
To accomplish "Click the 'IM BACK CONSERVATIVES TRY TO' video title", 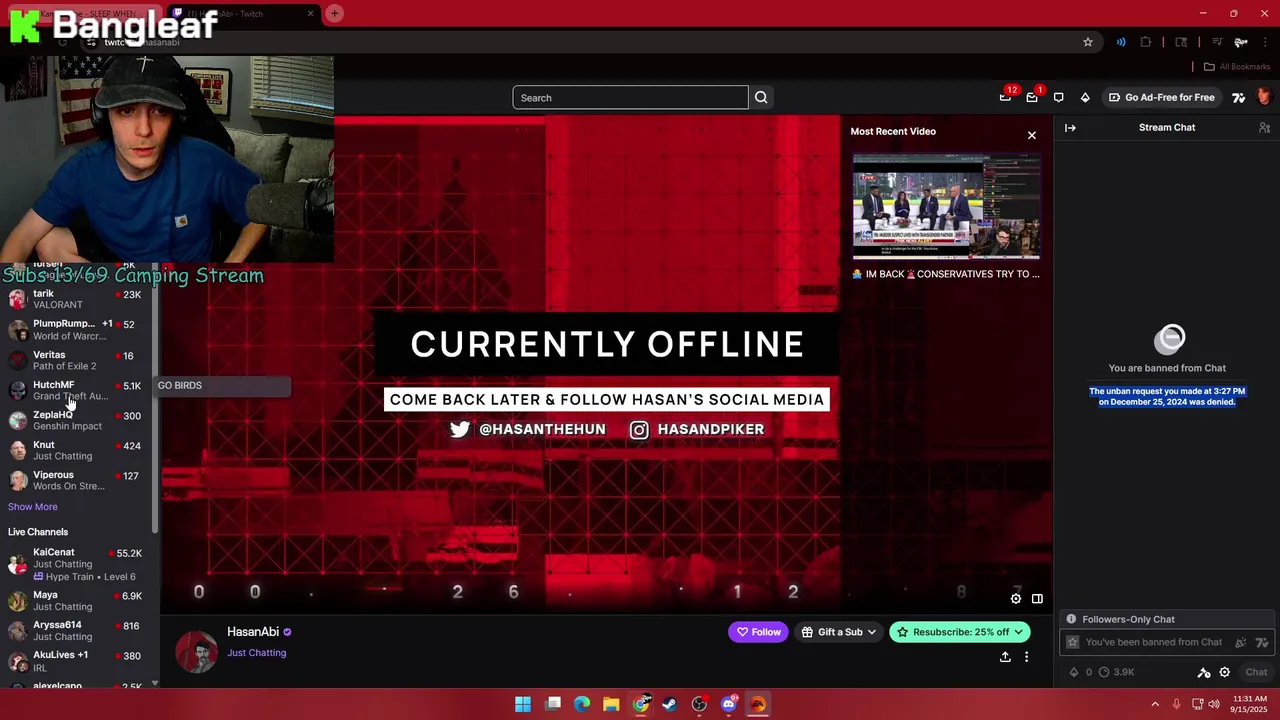I will 946,274.
